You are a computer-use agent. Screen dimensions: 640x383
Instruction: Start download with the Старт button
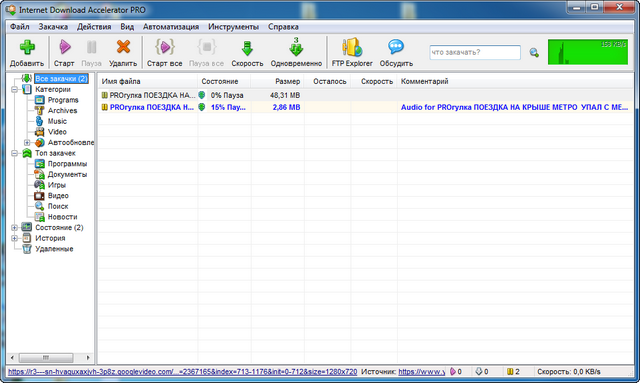[64, 52]
